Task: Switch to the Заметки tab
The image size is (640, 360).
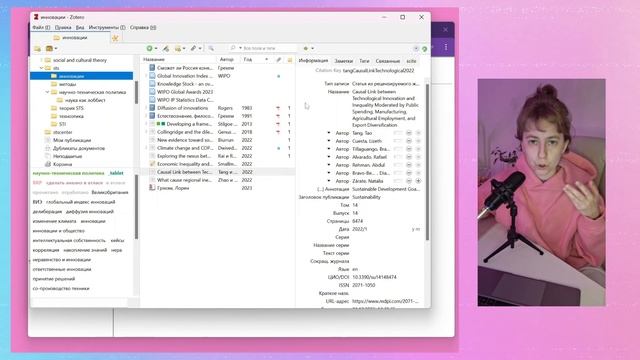Action: [x=343, y=61]
